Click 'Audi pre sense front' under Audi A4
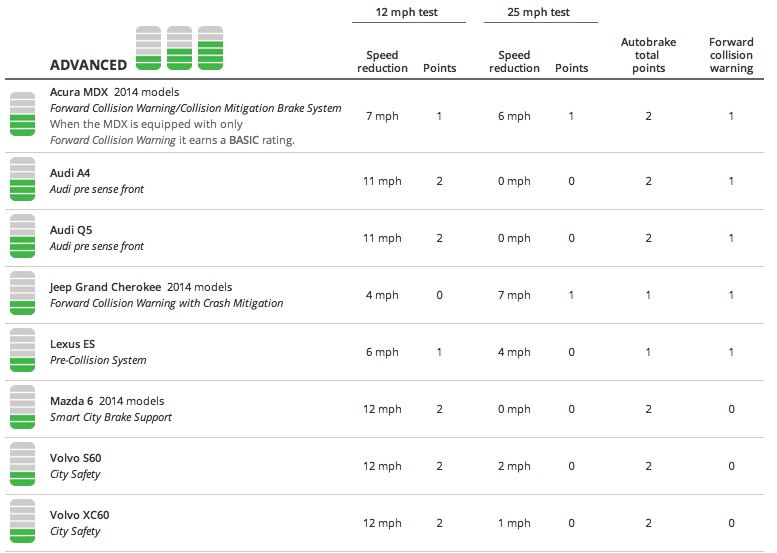Viewport: 777px width, 553px height. [x=97, y=189]
